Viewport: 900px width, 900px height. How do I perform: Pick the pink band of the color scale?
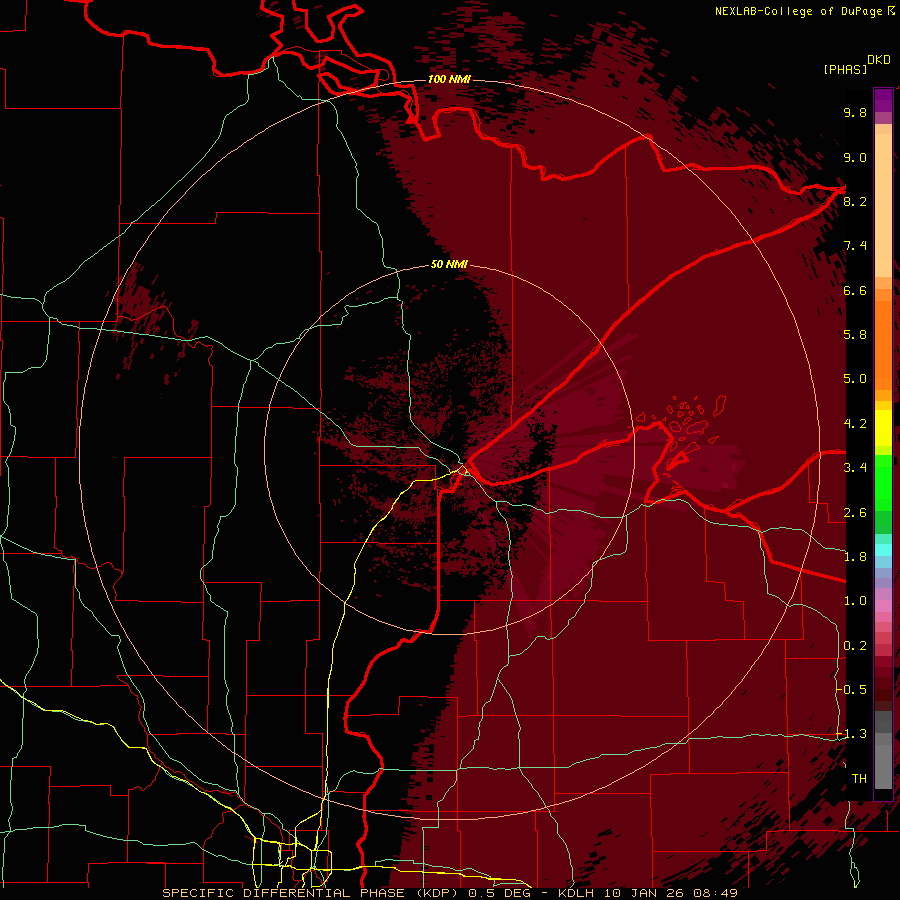pyautogui.click(x=883, y=606)
